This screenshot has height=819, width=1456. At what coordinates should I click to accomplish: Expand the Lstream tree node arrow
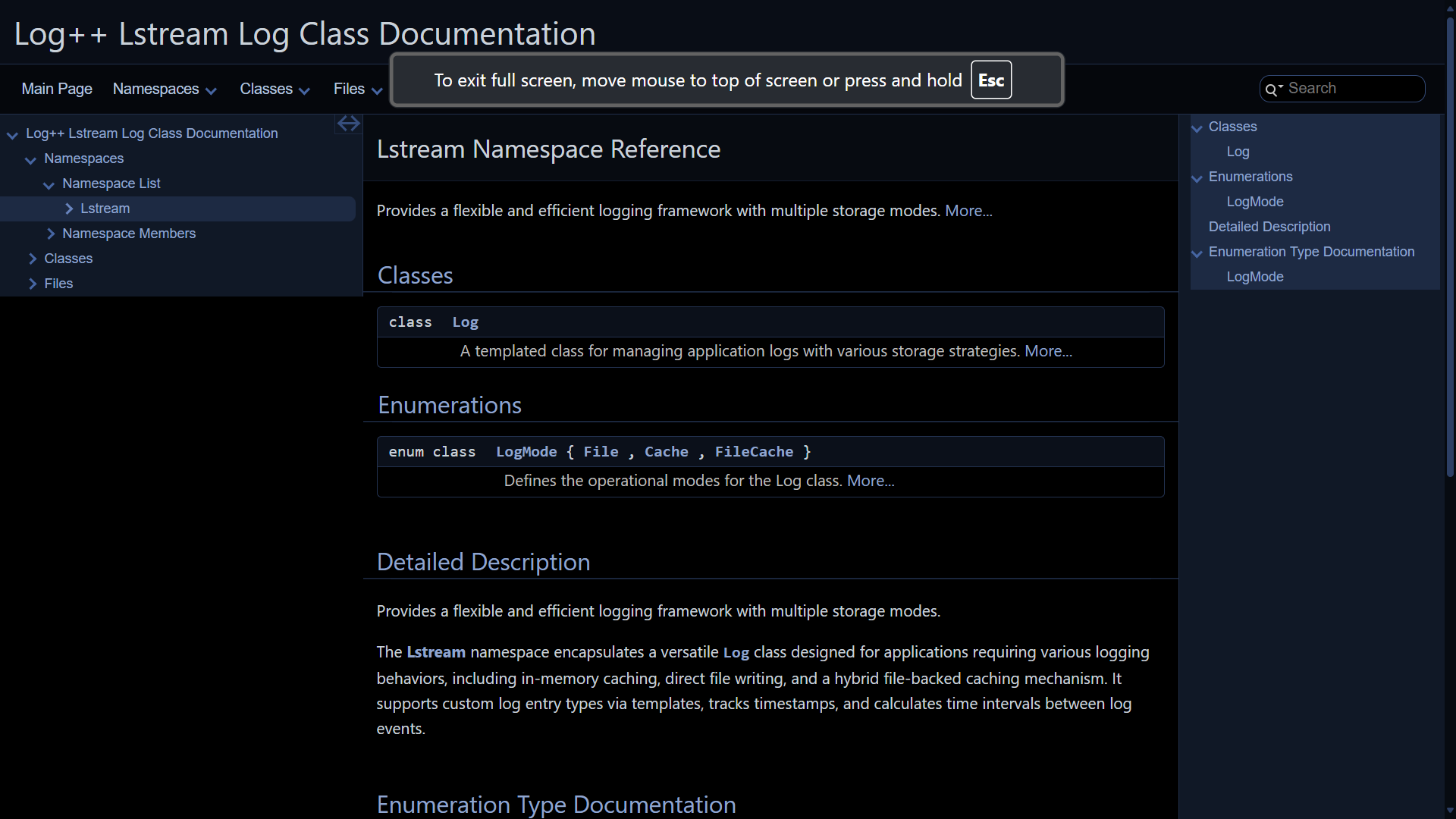coord(69,209)
